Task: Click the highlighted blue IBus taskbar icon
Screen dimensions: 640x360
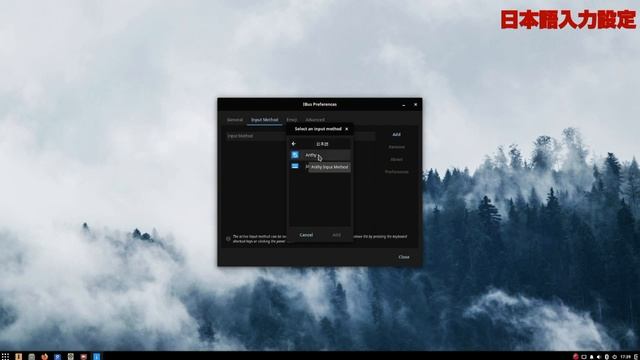Action: 97,356
